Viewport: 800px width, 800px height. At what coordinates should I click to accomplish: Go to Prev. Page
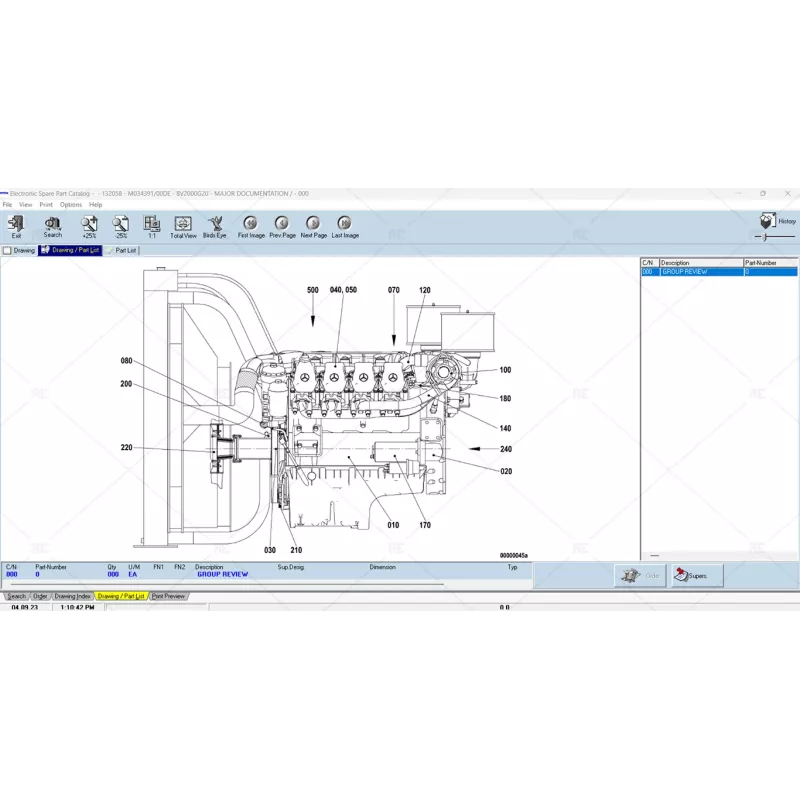(282, 225)
